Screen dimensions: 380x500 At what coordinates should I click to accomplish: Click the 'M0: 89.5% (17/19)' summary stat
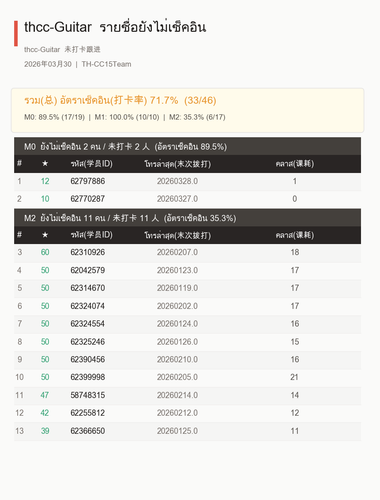(54, 117)
